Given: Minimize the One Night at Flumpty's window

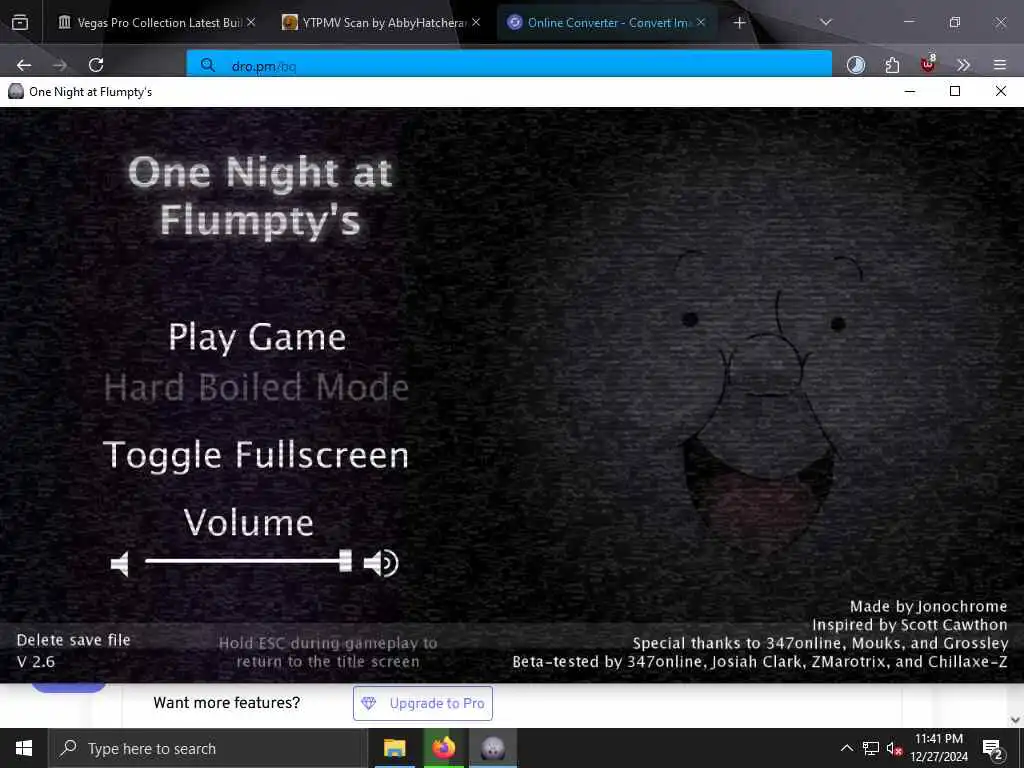Looking at the screenshot, I should 910,91.
